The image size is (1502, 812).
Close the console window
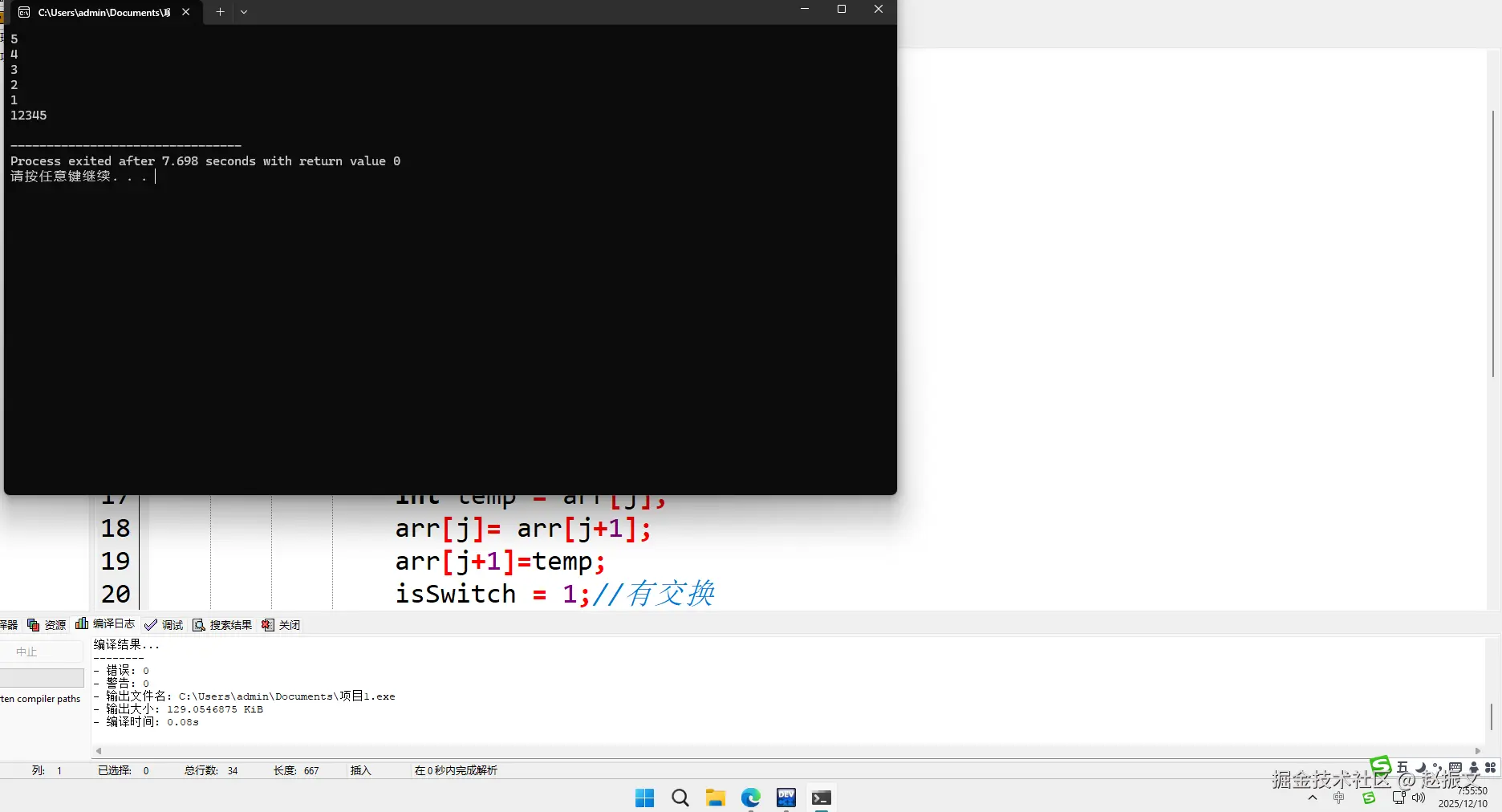pos(879,9)
